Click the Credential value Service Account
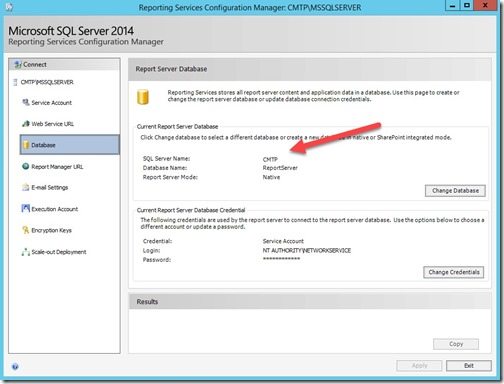This screenshot has width=504, height=384. 283,241
